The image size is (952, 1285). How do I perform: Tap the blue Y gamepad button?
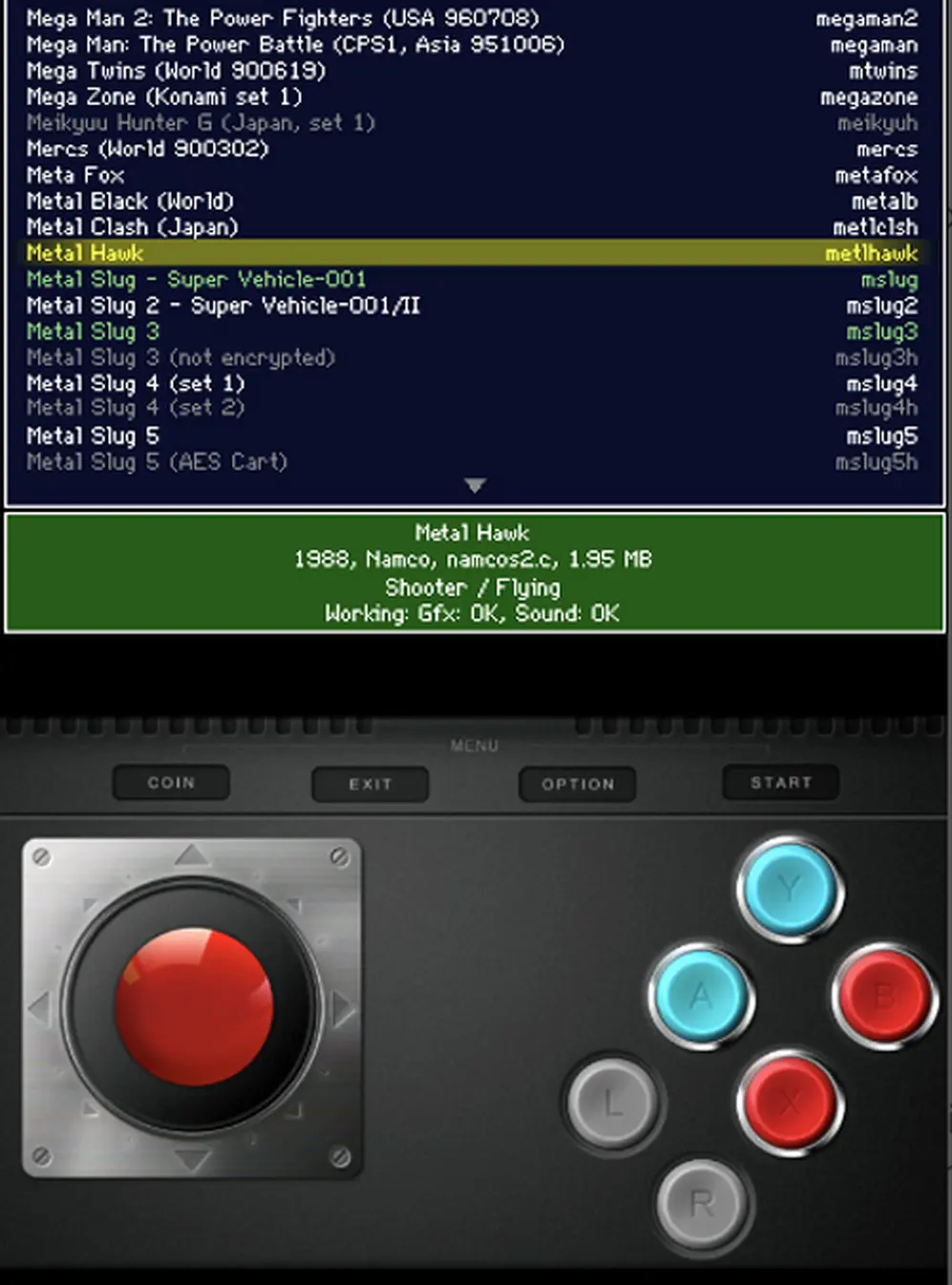790,890
